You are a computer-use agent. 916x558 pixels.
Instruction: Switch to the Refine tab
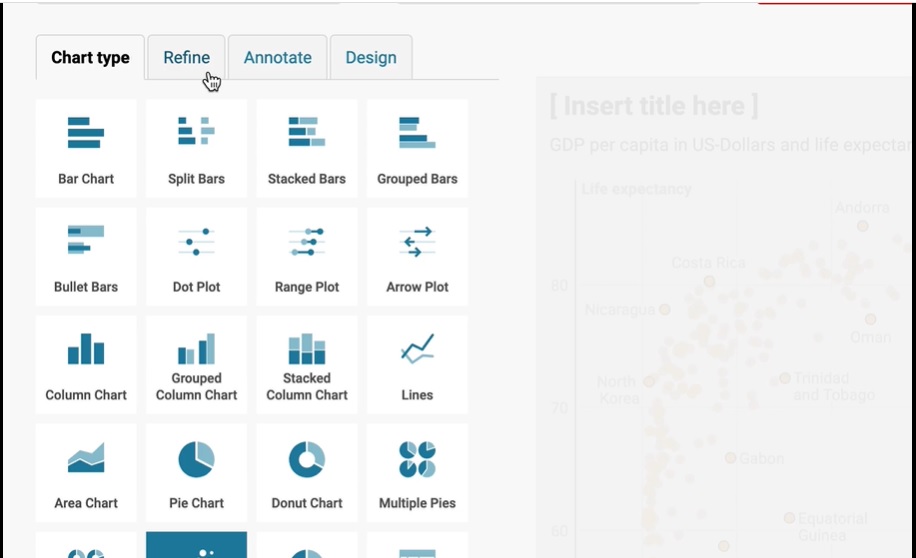(x=186, y=57)
